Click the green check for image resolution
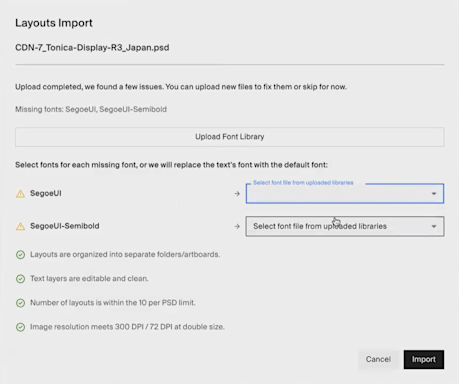This screenshot has width=459, height=384. point(20,327)
